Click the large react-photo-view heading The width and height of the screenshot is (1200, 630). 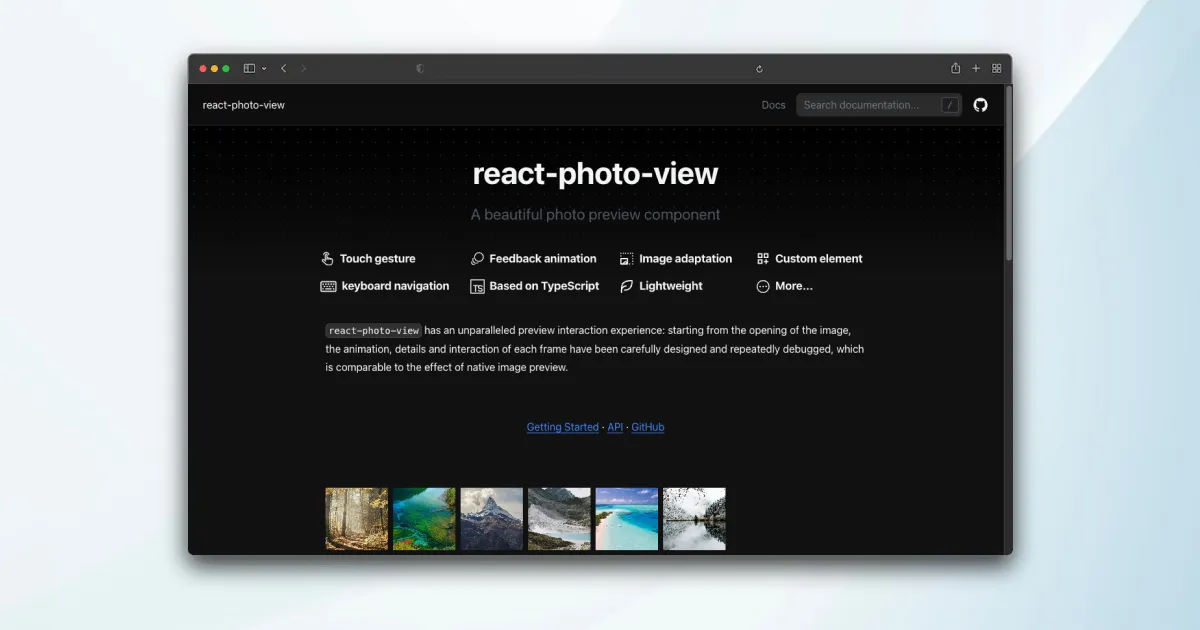pos(595,174)
